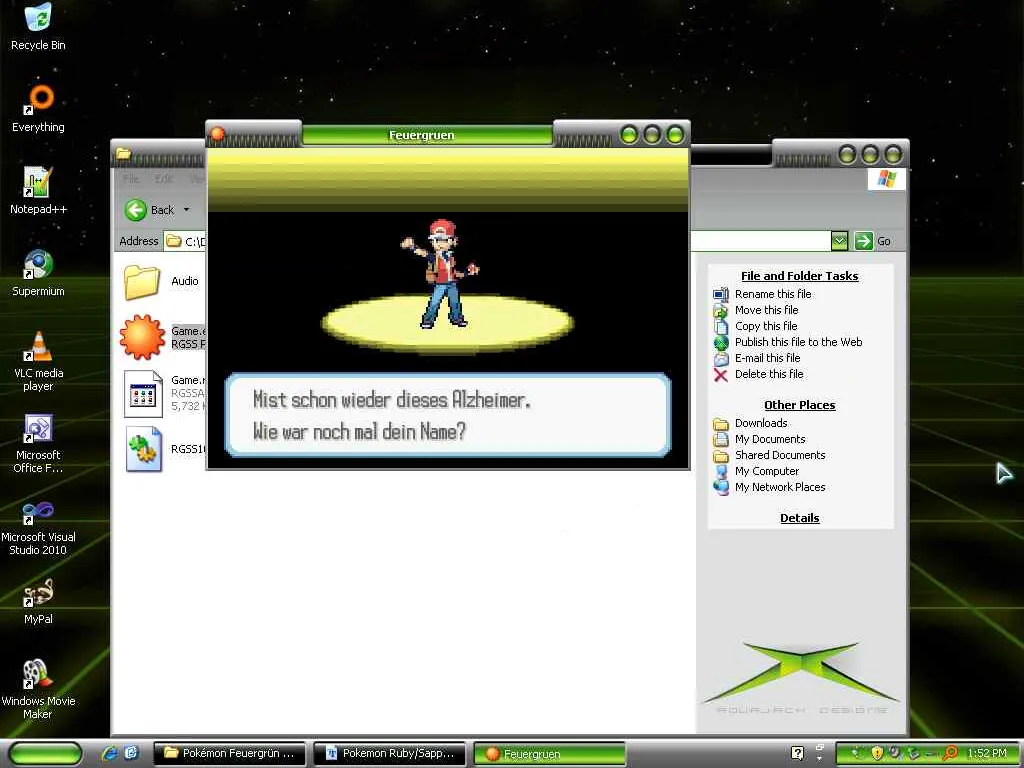Expand the Details section

pos(799,518)
